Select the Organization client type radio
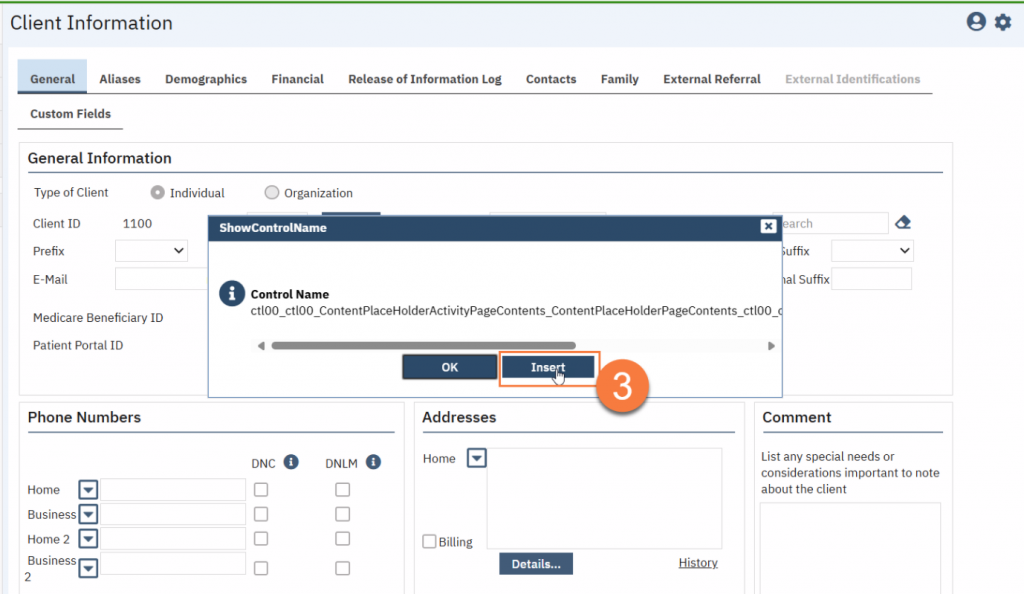Image resolution: width=1024 pixels, height=594 pixels. [272, 193]
